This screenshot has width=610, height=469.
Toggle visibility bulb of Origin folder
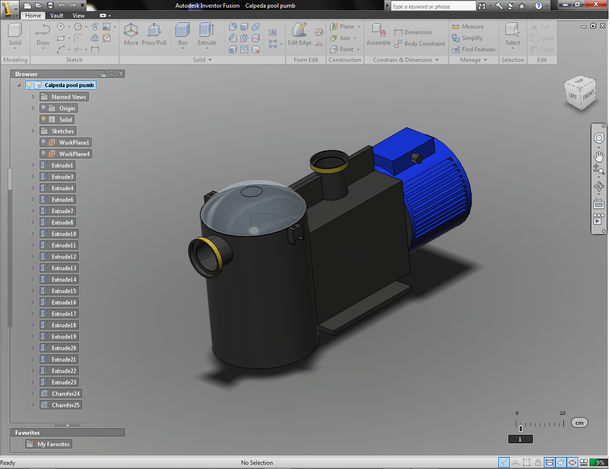pos(44,108)
